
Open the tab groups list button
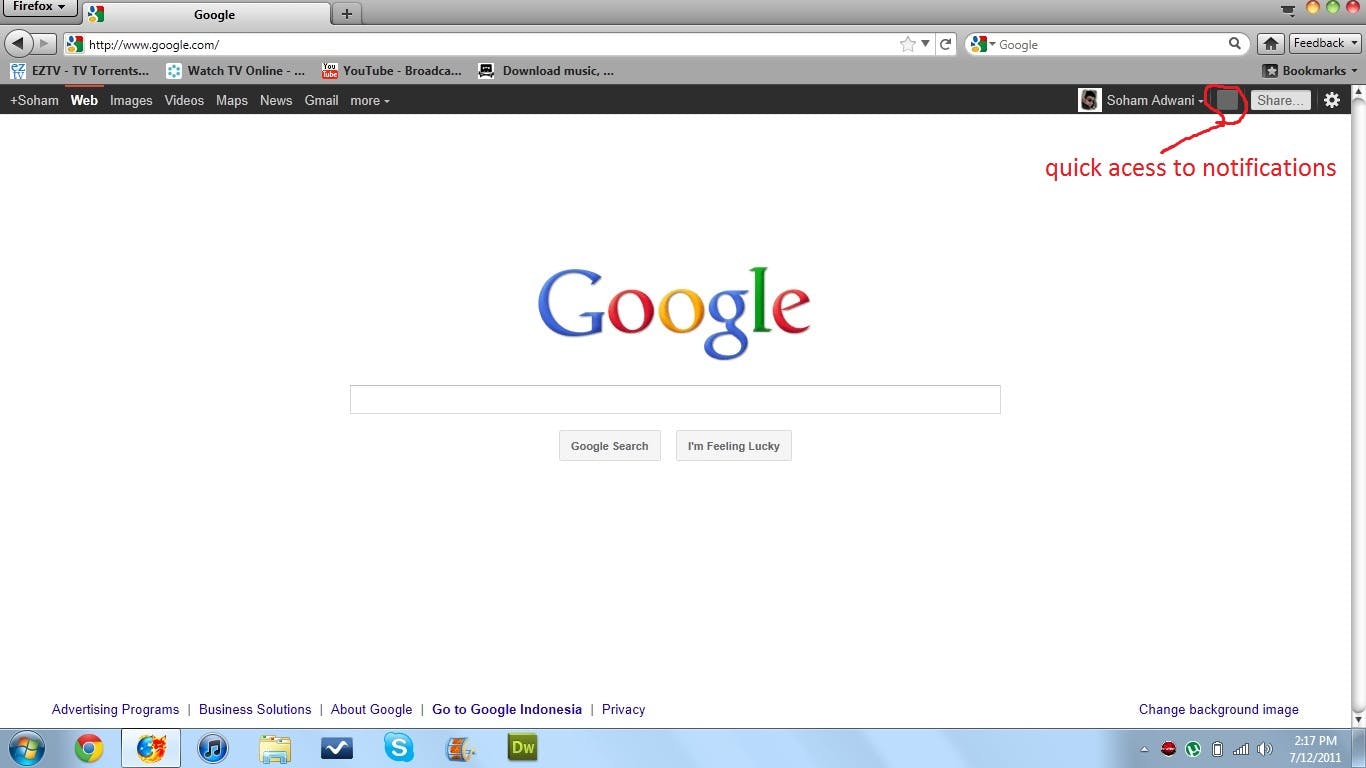click(1288, 9)
